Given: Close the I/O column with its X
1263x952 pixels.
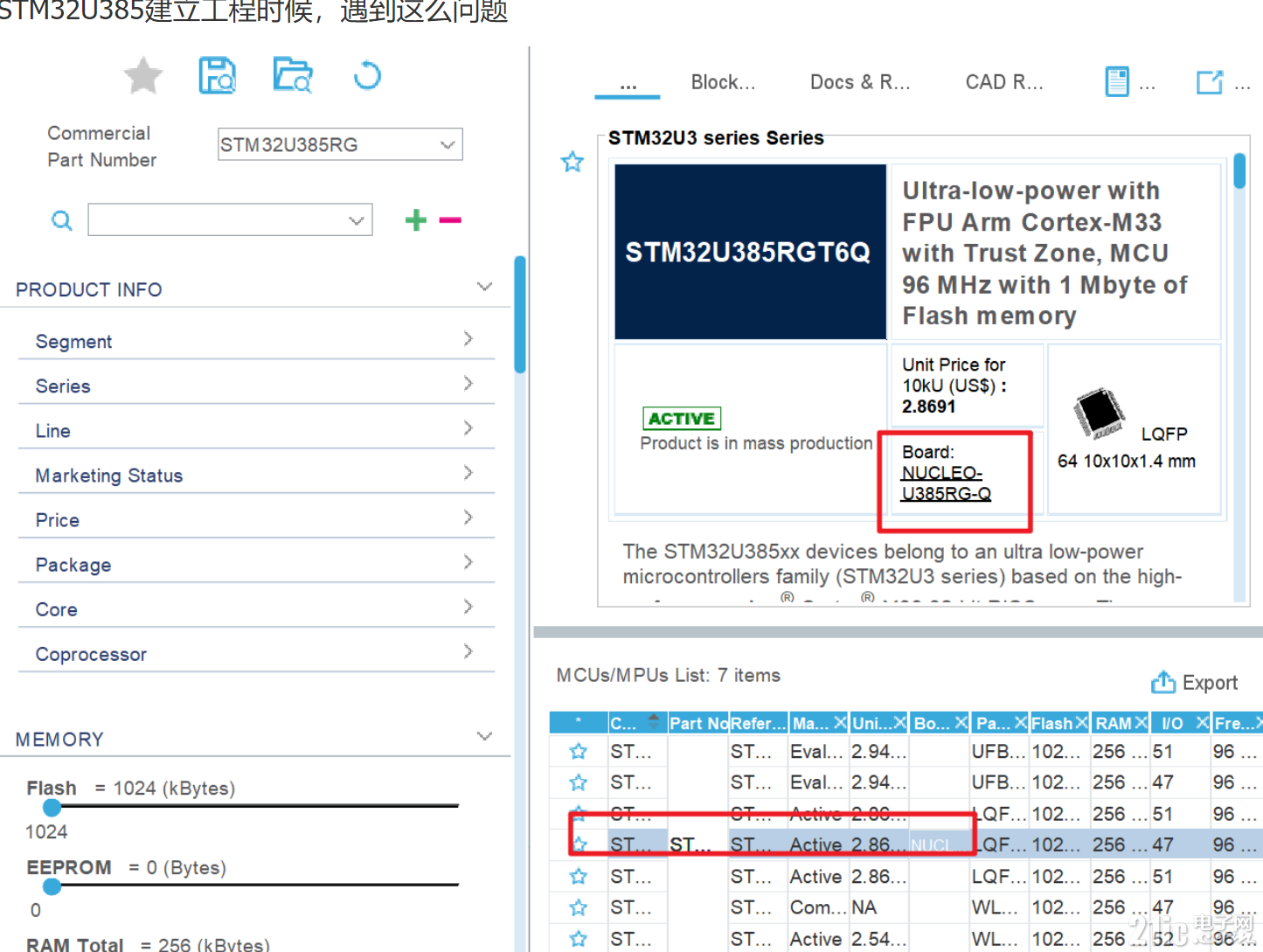Looking at the screenshot, I should 1202,722.
